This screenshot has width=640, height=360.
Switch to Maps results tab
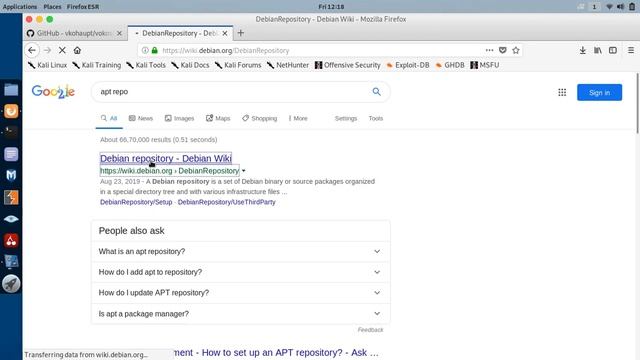coord(218,118)
